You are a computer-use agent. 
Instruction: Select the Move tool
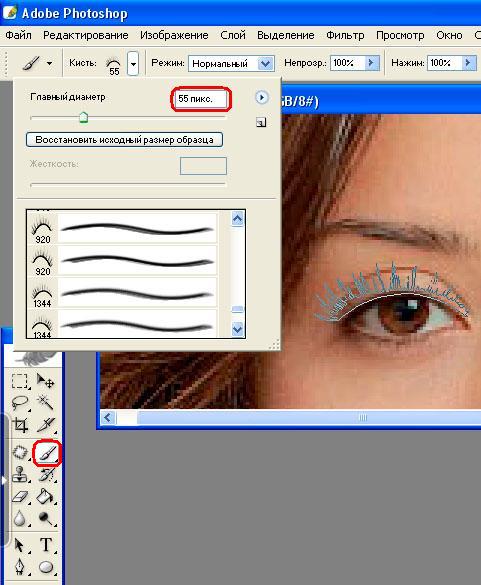pos(46,381)
